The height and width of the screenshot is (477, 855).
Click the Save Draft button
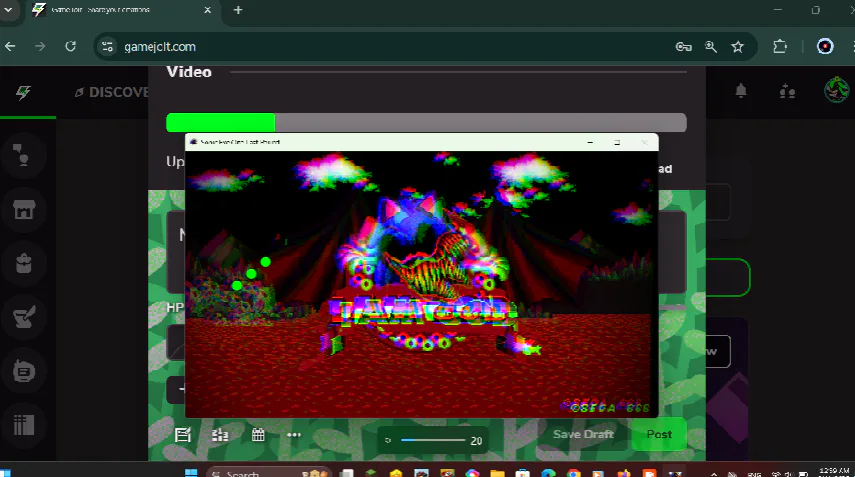[583, 434]
